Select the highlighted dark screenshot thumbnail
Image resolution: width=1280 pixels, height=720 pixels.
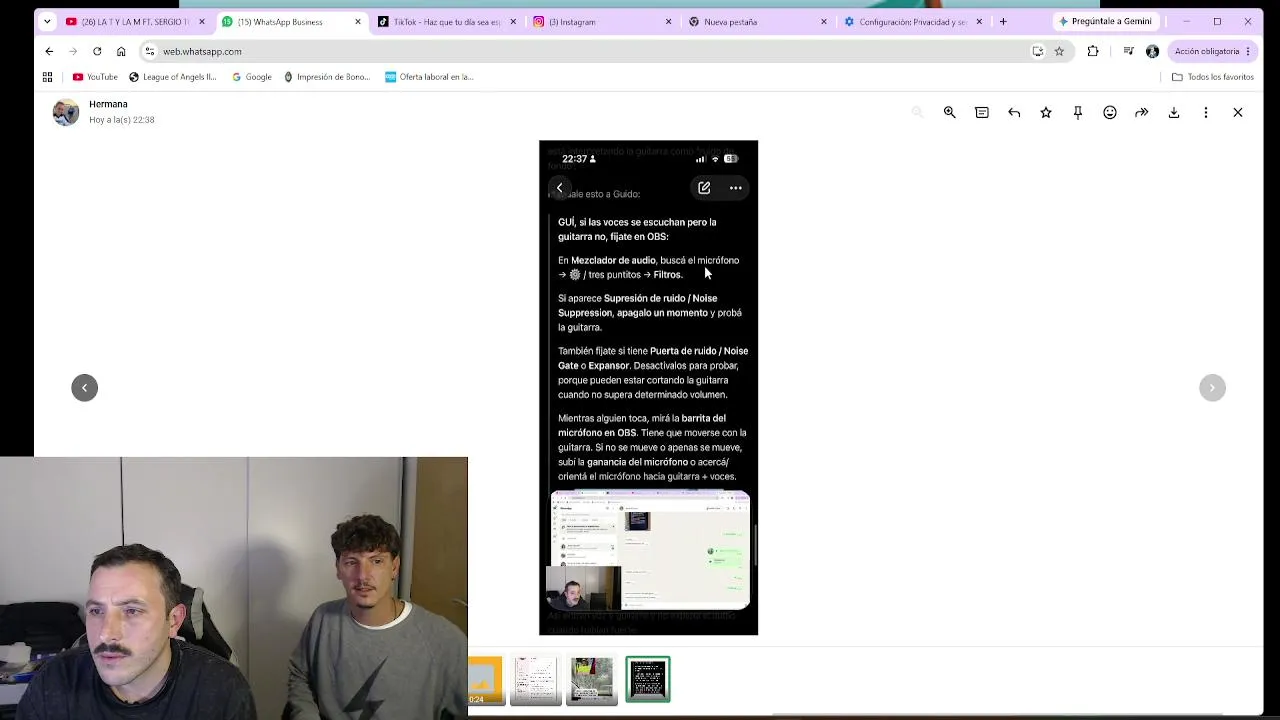click(x=648, y=680)
